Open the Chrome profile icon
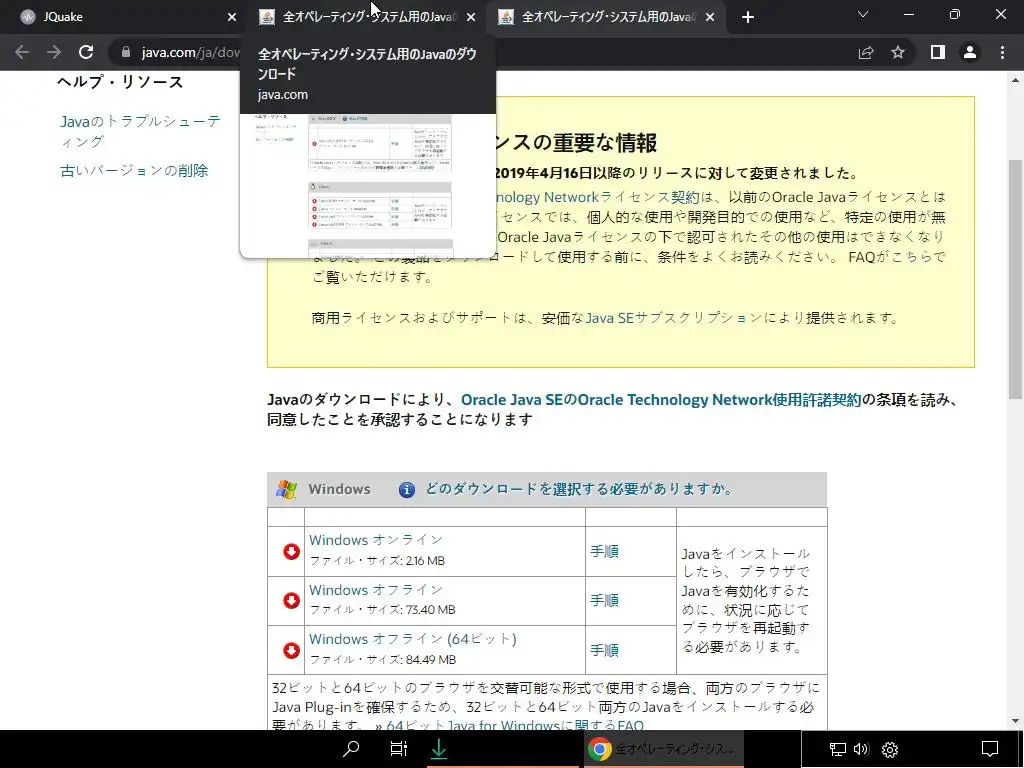 click(x=970, y=52)
